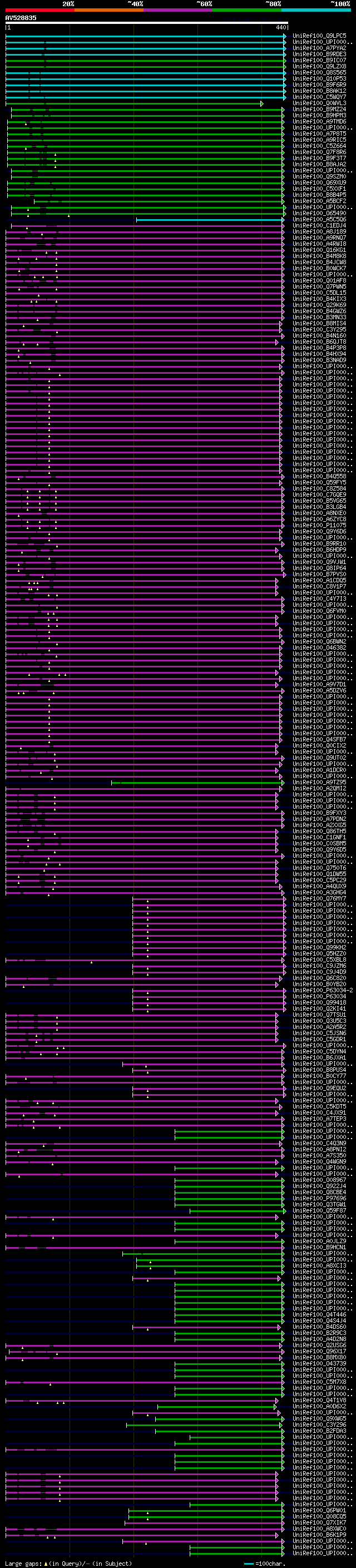The height and width of the screenshot is (1568, 356).
Task: Open UniRef100_Q7XIK7 entry
Action: click(x=319, y=1522)
